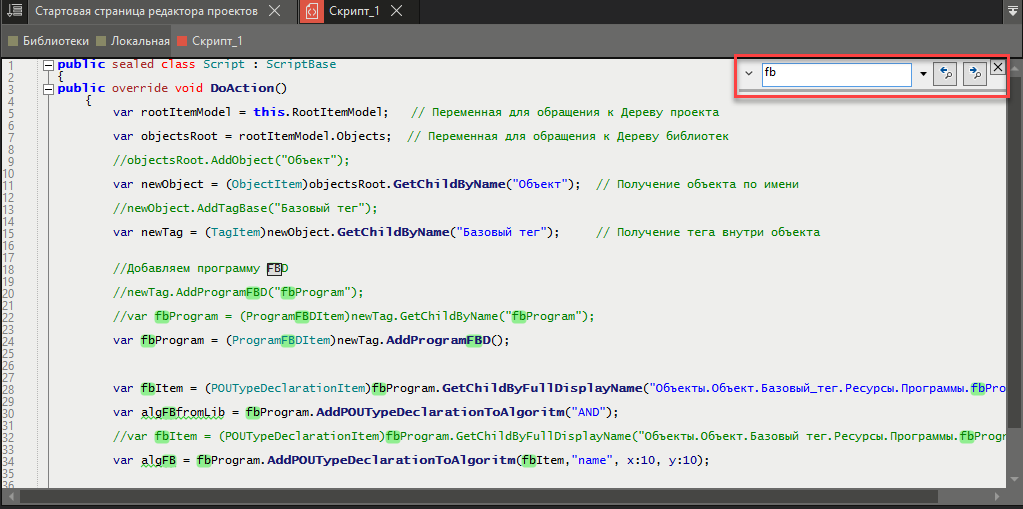Select the Локальная breadcrumb item
Image resolution: width=1023 pixels, height=509 pixels.
139,41
